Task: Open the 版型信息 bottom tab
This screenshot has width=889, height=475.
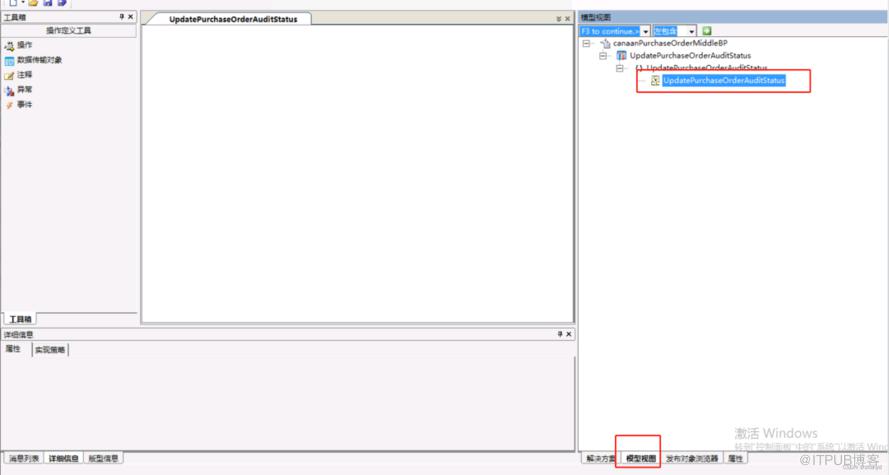Action: (103, 458)
